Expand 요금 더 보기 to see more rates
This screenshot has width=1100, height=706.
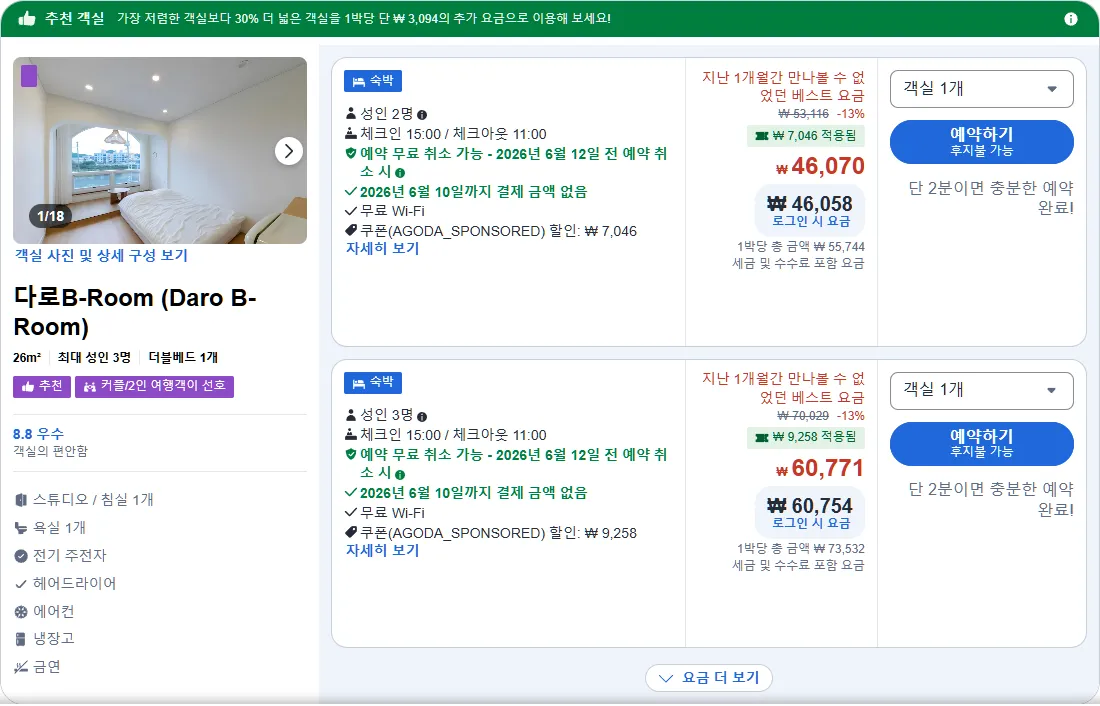click(x=709, y=678)
